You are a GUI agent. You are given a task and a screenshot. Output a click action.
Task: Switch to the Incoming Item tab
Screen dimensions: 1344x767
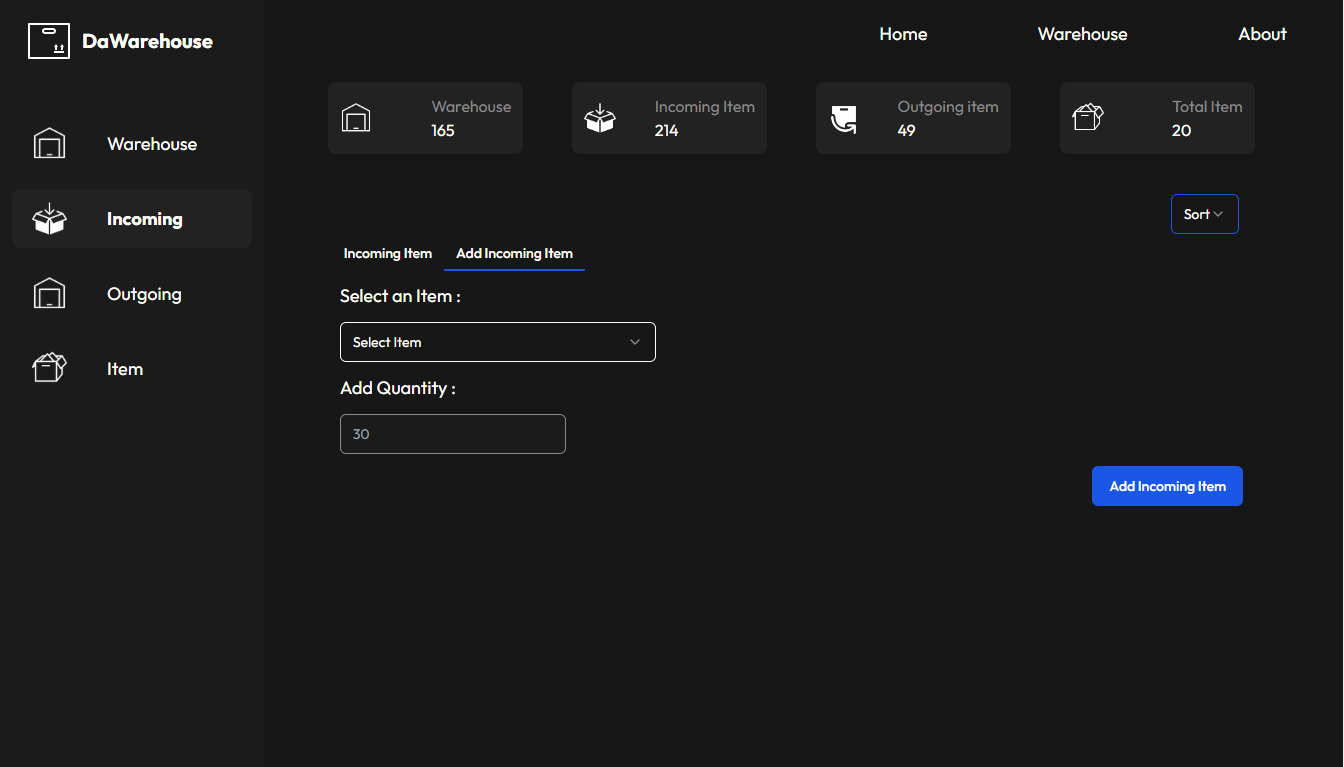(388, 254)
